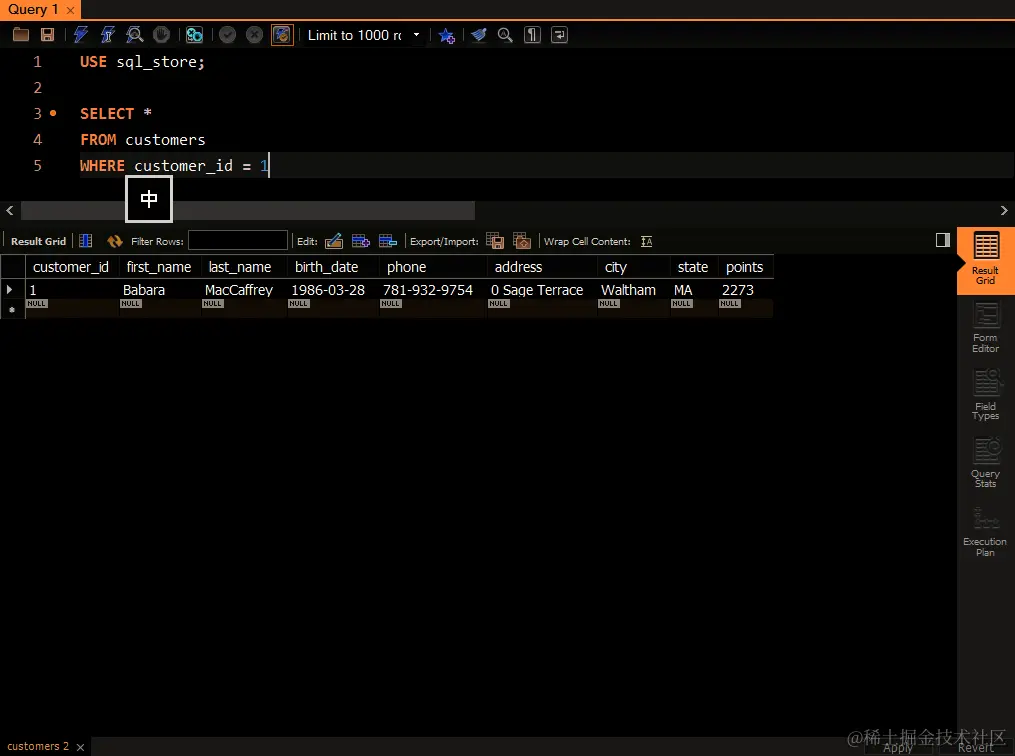1015x756 pixels.
Task: Focus the Filter Rows input field
Action: click(238, 241)
